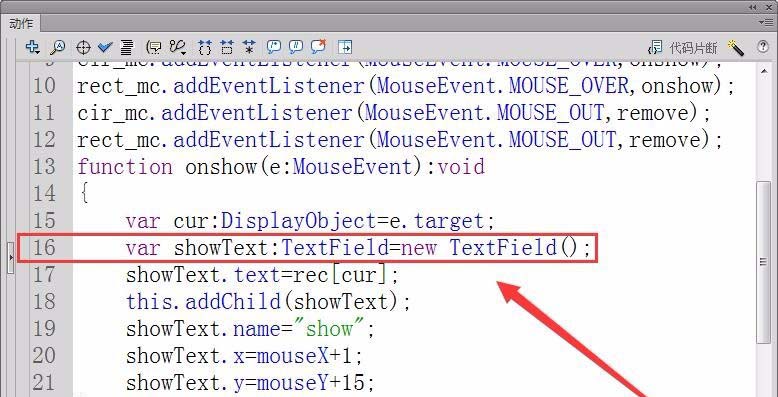The width and height of the screenshot is (778, 397).
Task: Click the insert target path crosshair icon
Action: tap(83, 48)
